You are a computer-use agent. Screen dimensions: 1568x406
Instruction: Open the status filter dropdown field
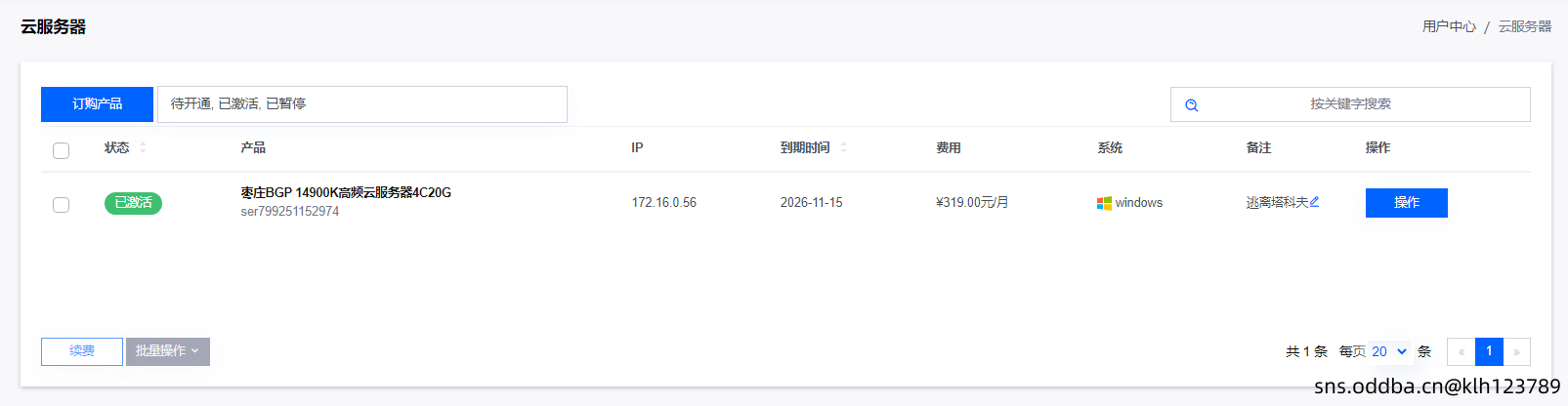tap(361, 104)
